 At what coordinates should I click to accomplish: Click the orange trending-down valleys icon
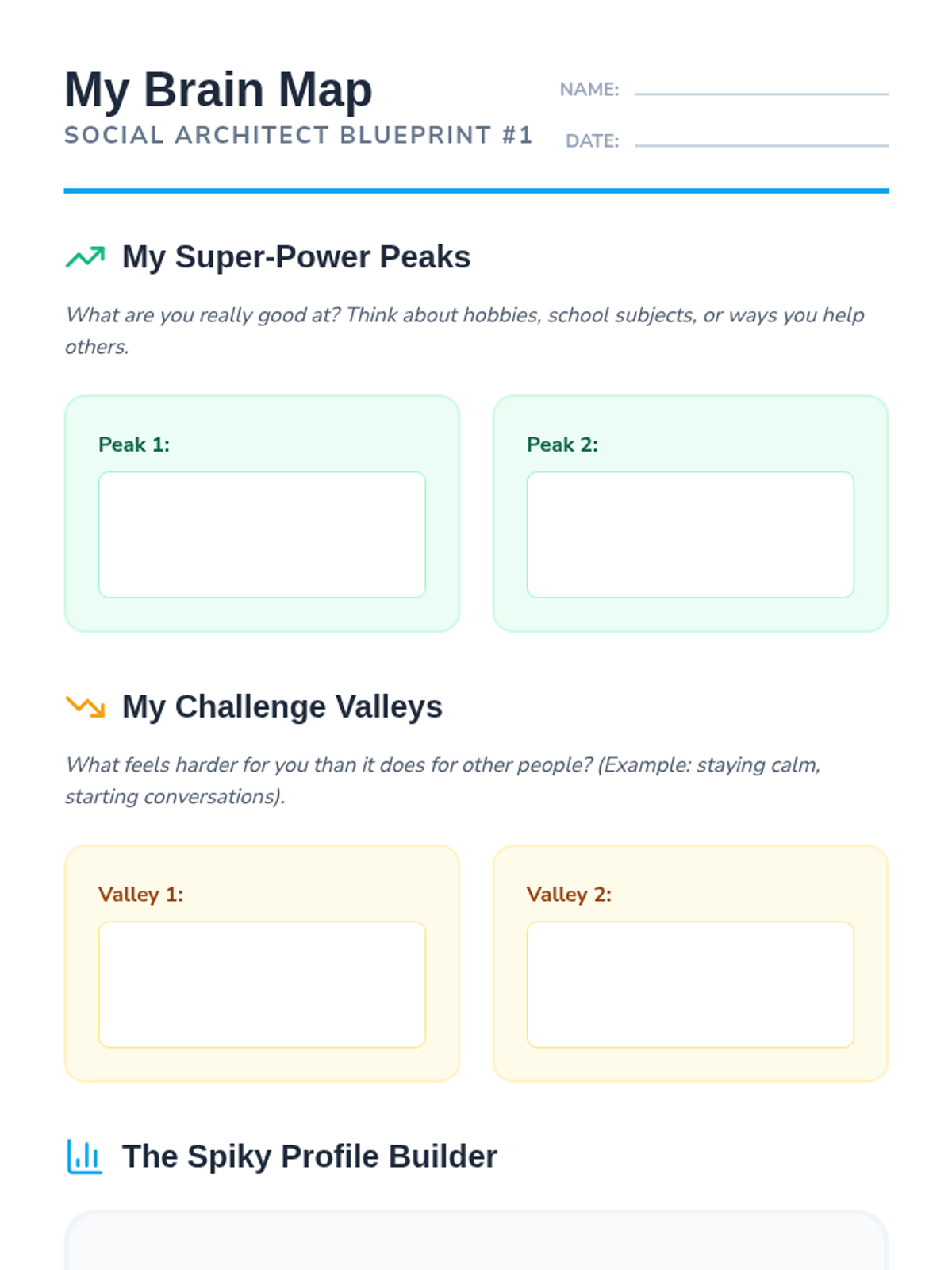tap(85, 706)
